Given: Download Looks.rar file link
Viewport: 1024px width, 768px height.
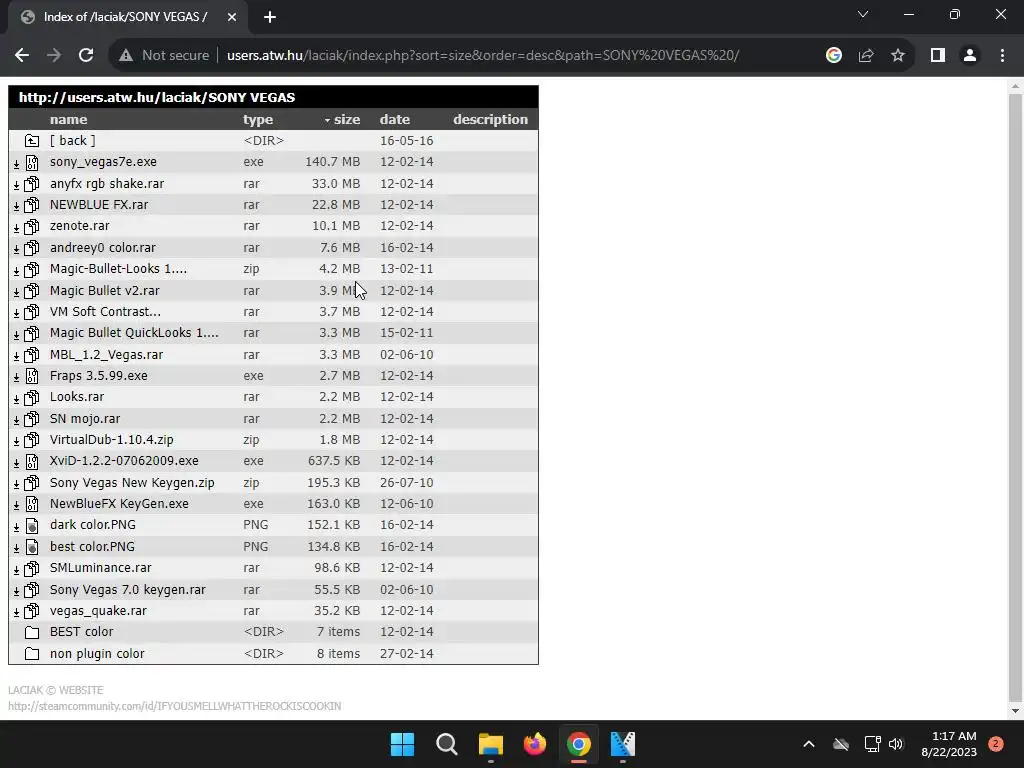Looking at the screenshot, I should (x=77, y=396).
